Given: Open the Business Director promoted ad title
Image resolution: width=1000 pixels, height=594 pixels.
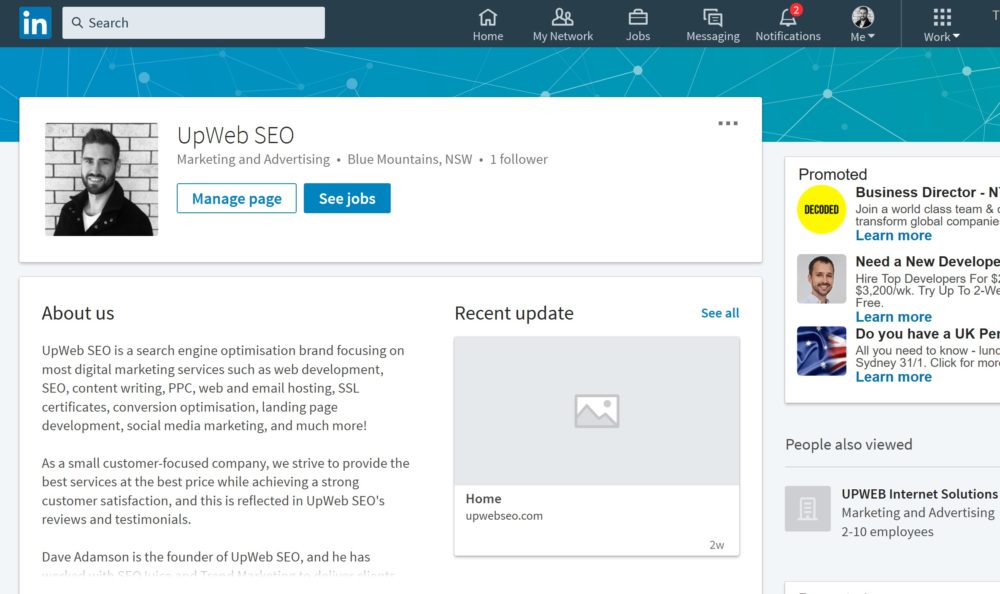Looking at the screenshot, I should pyautogui.click(x=928, y=192).
